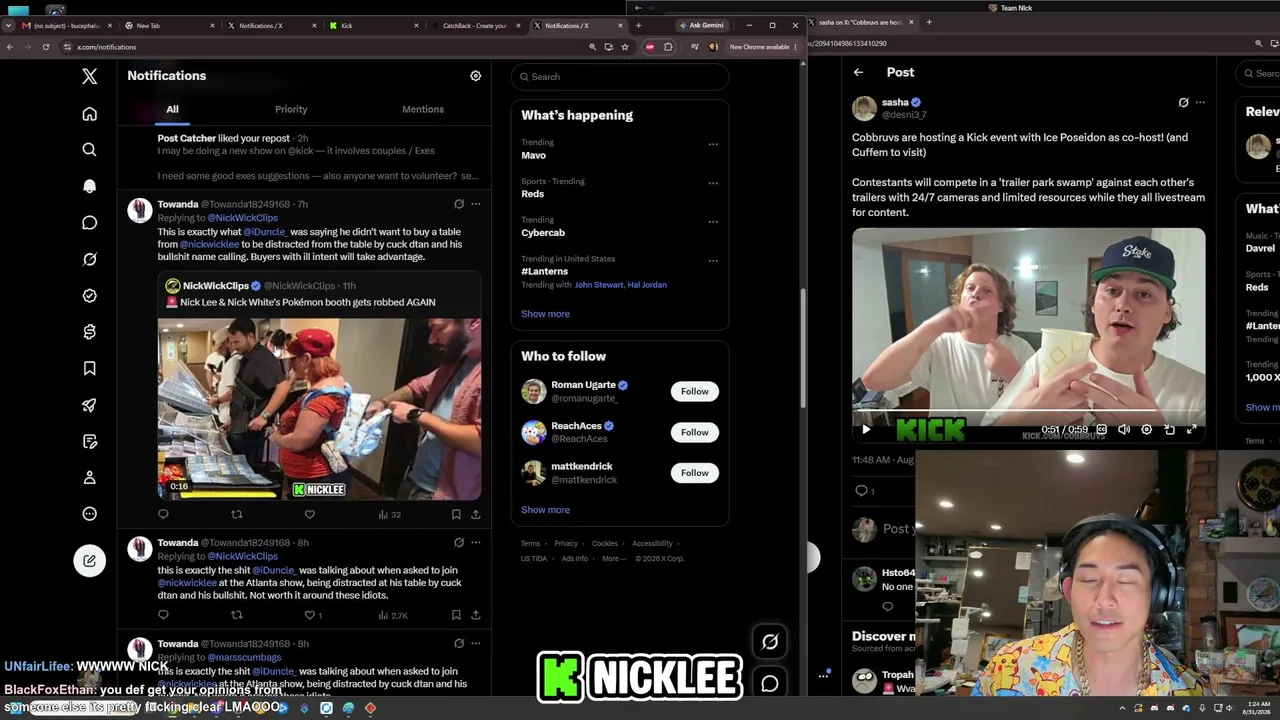Screen dimensions: 1280x720
Task: Switch to the Kick browser tab
Action: pos(371,25)
